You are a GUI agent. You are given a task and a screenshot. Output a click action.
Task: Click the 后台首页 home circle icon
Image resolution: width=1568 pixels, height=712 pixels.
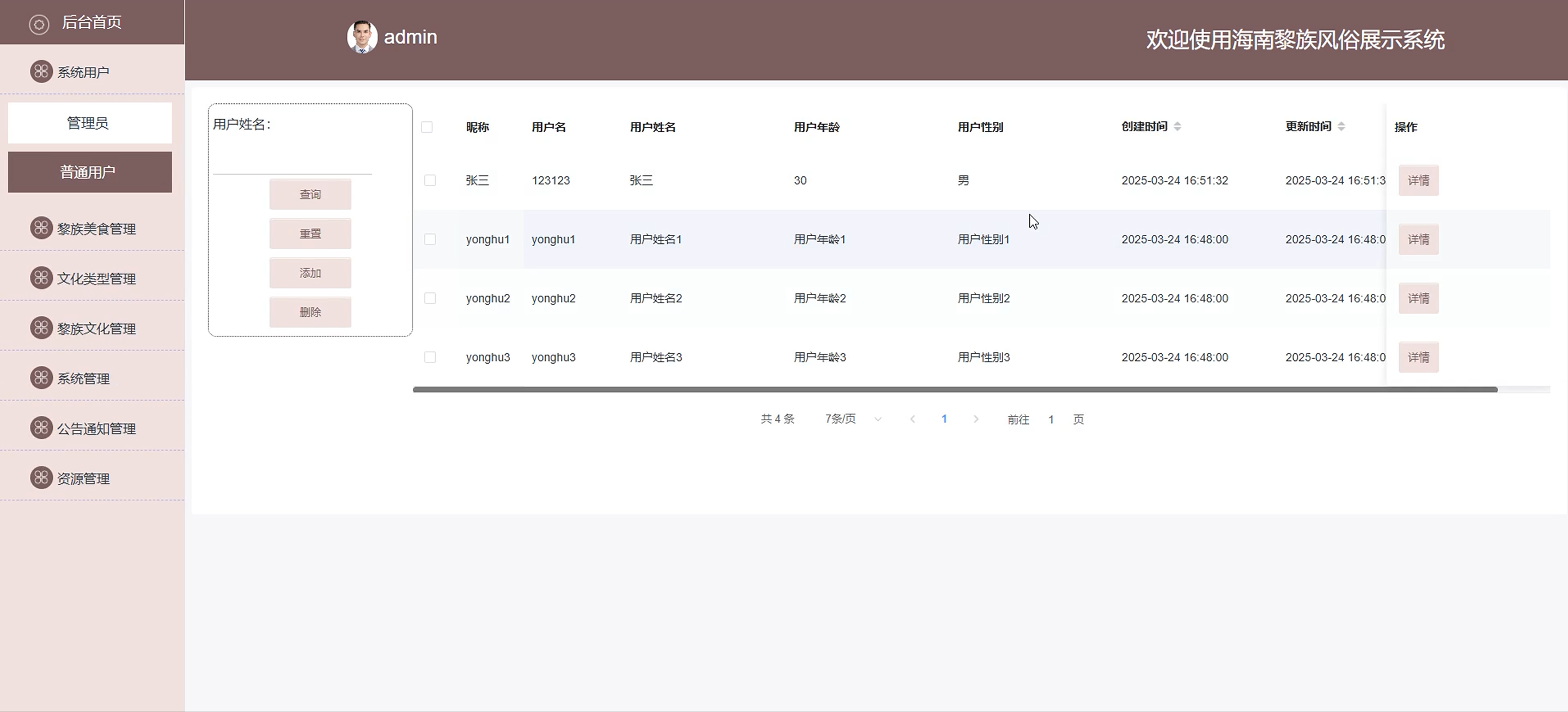coord(39,24)
